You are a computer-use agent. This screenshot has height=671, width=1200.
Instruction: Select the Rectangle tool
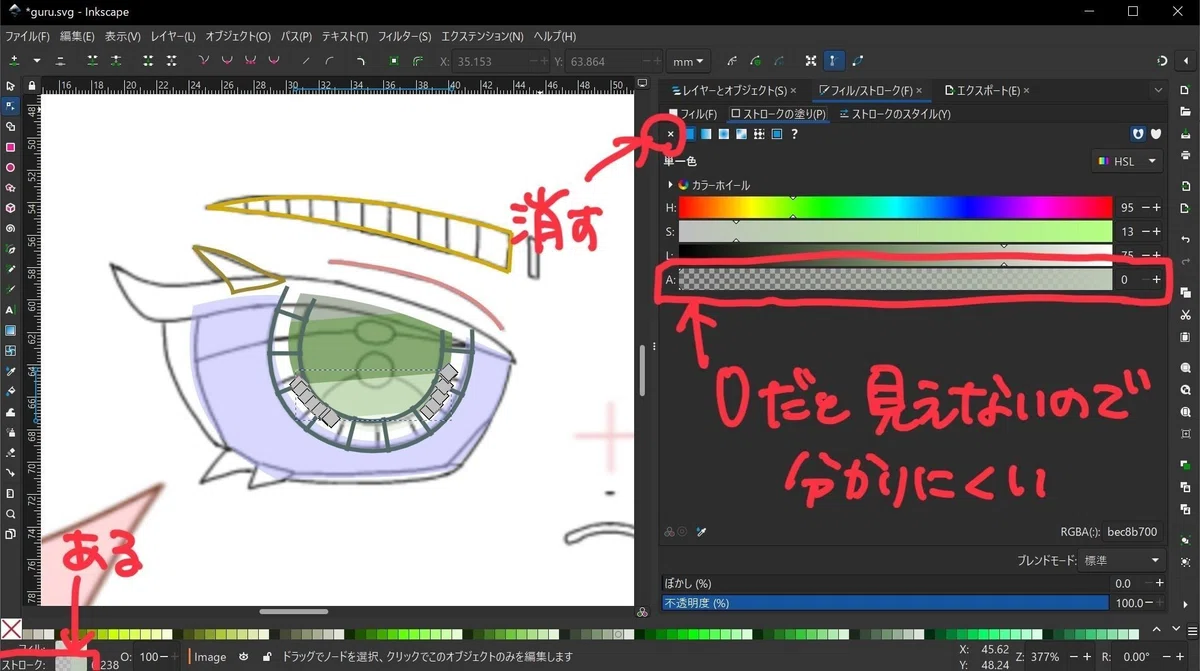(10, 147)
